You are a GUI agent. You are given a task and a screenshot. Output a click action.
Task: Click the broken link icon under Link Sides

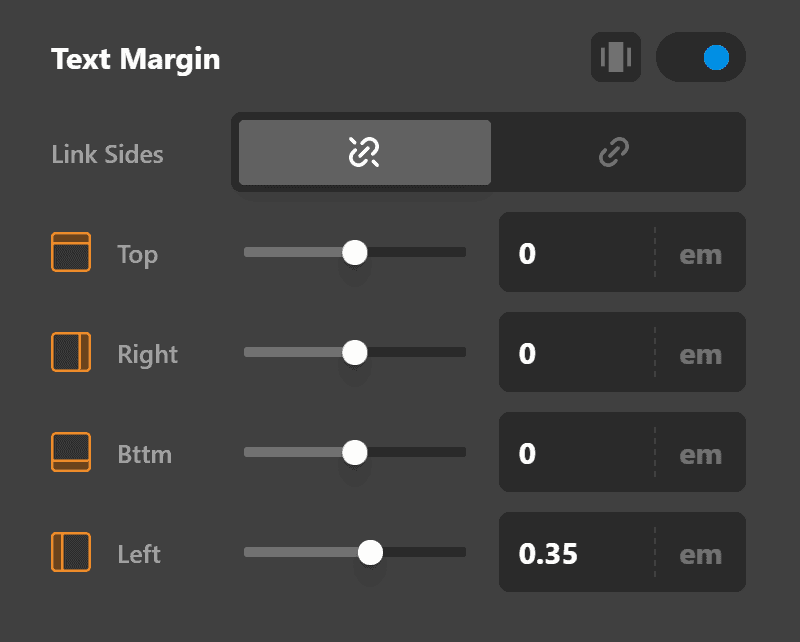pos(363,152)
